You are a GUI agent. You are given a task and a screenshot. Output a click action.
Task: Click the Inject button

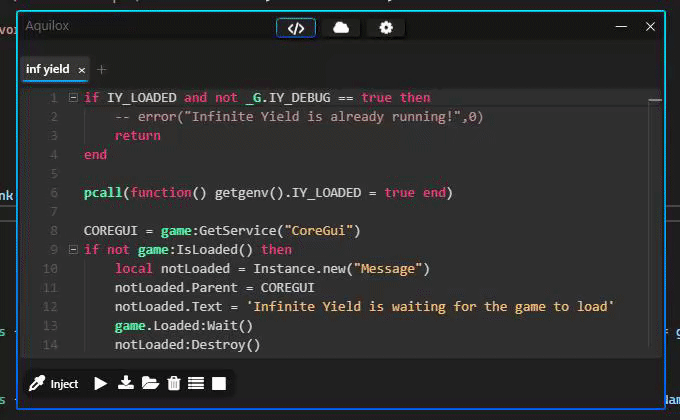pos(54,384)
